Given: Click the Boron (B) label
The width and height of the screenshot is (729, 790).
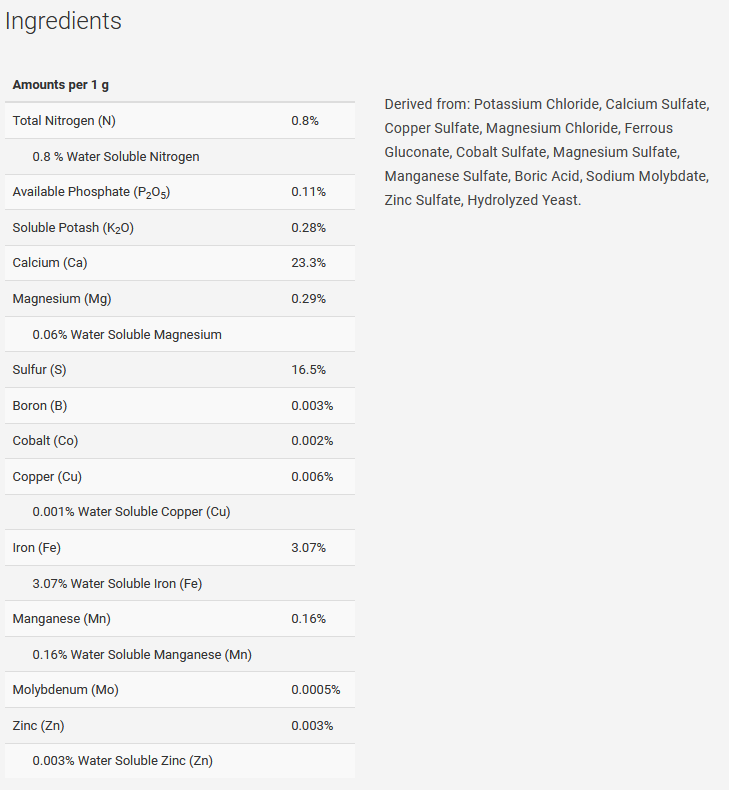Looking at the screenshot, I should pyautogui.click(x=40, y=406).
